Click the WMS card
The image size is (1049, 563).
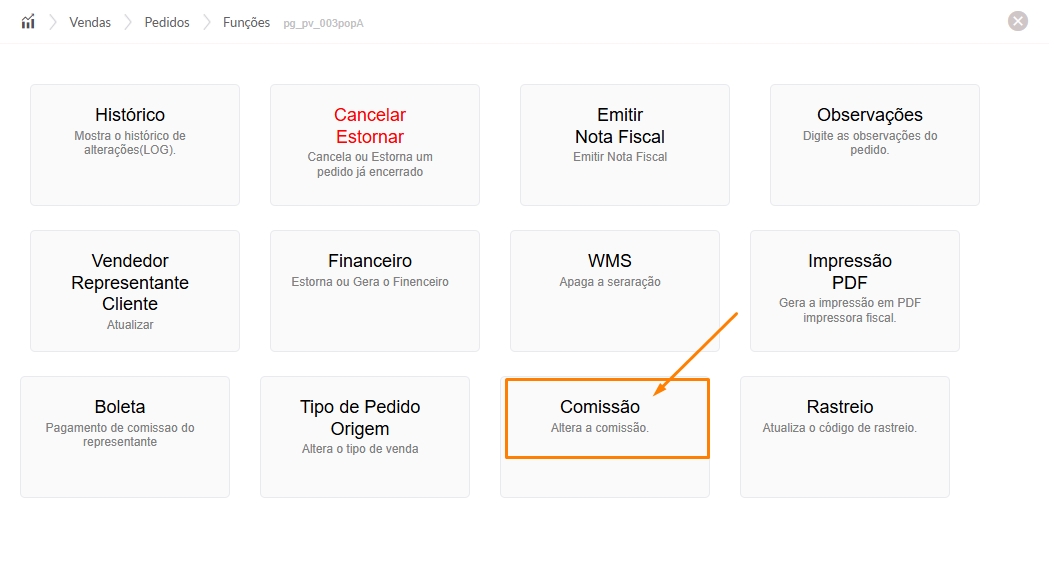click(615, 291)
